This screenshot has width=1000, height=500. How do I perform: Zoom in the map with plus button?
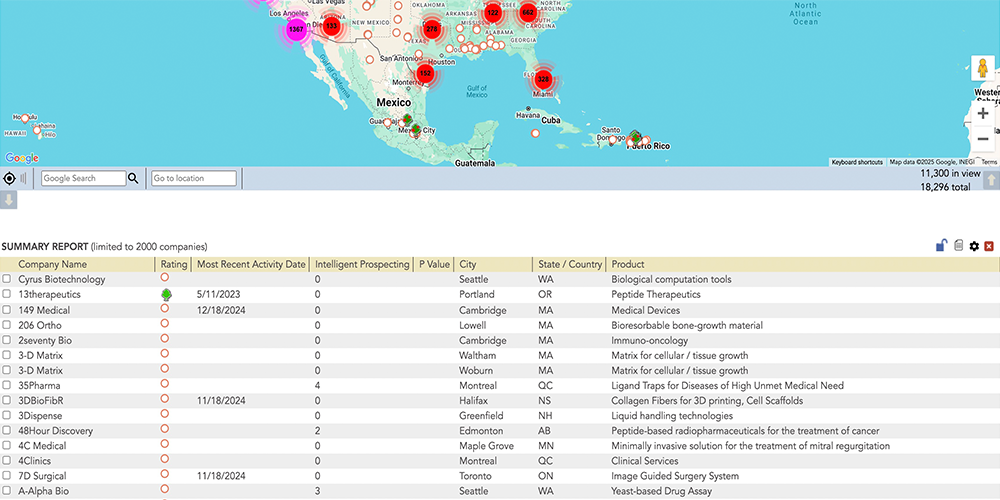coord(983,114)
